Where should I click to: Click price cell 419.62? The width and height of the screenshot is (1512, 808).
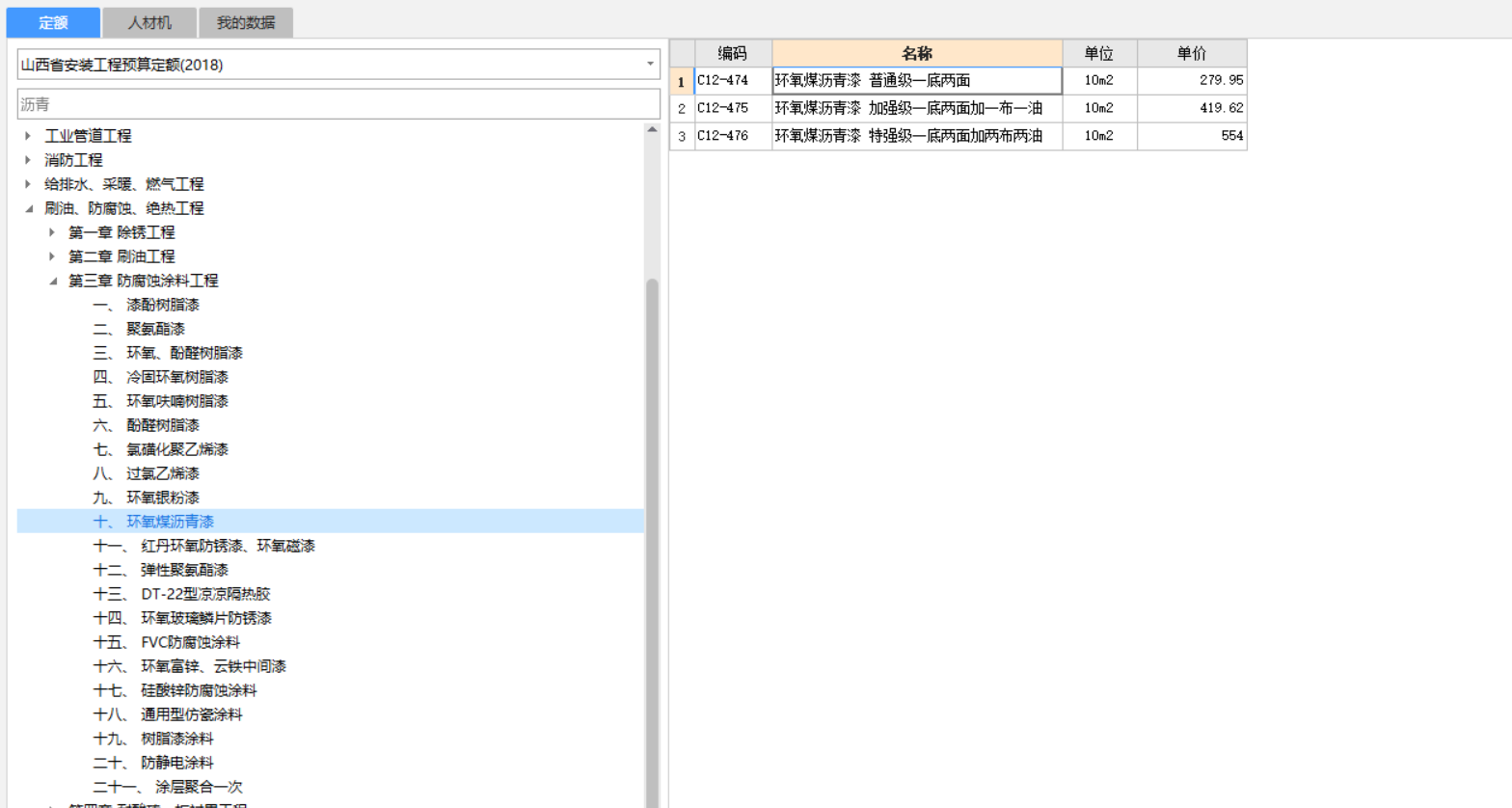tap(1192, 109)
